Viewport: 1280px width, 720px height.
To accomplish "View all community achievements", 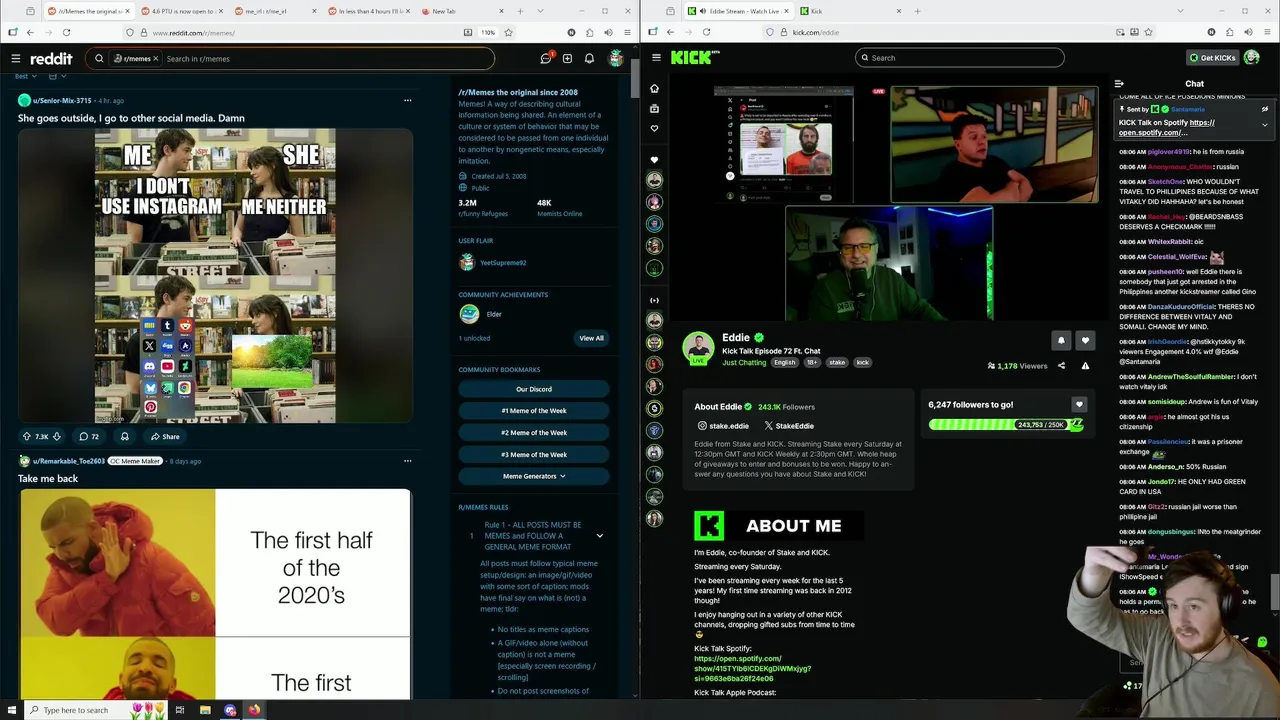I will tap(591, 338).
